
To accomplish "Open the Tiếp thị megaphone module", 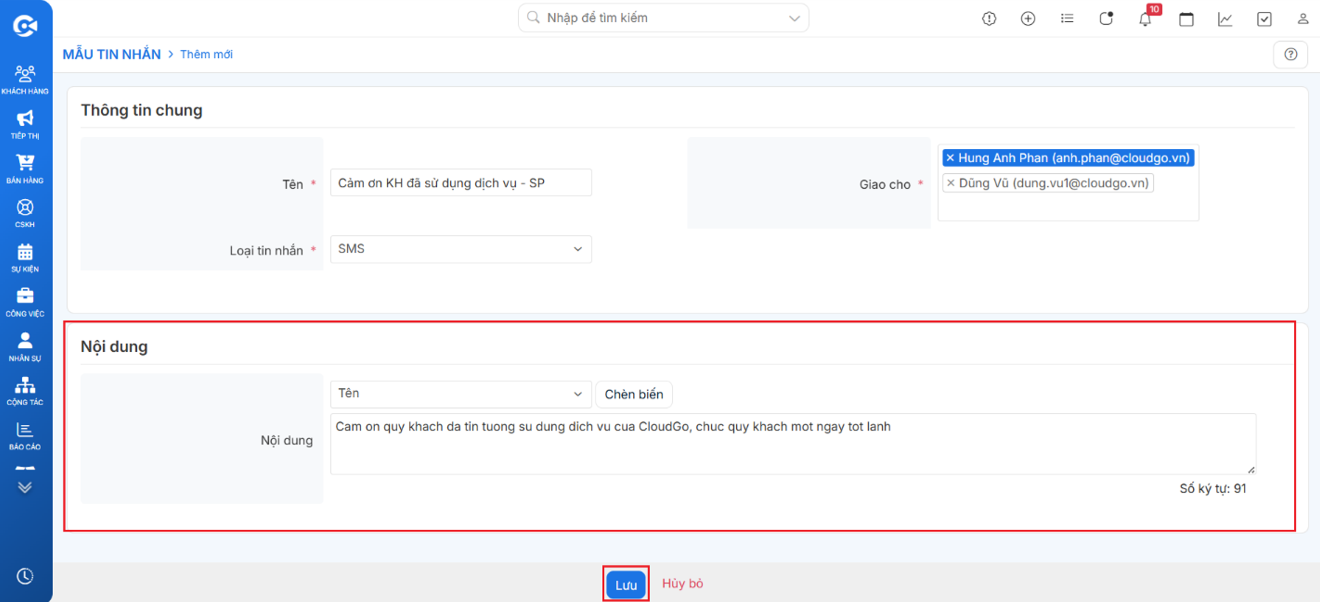I will (25, 124).
